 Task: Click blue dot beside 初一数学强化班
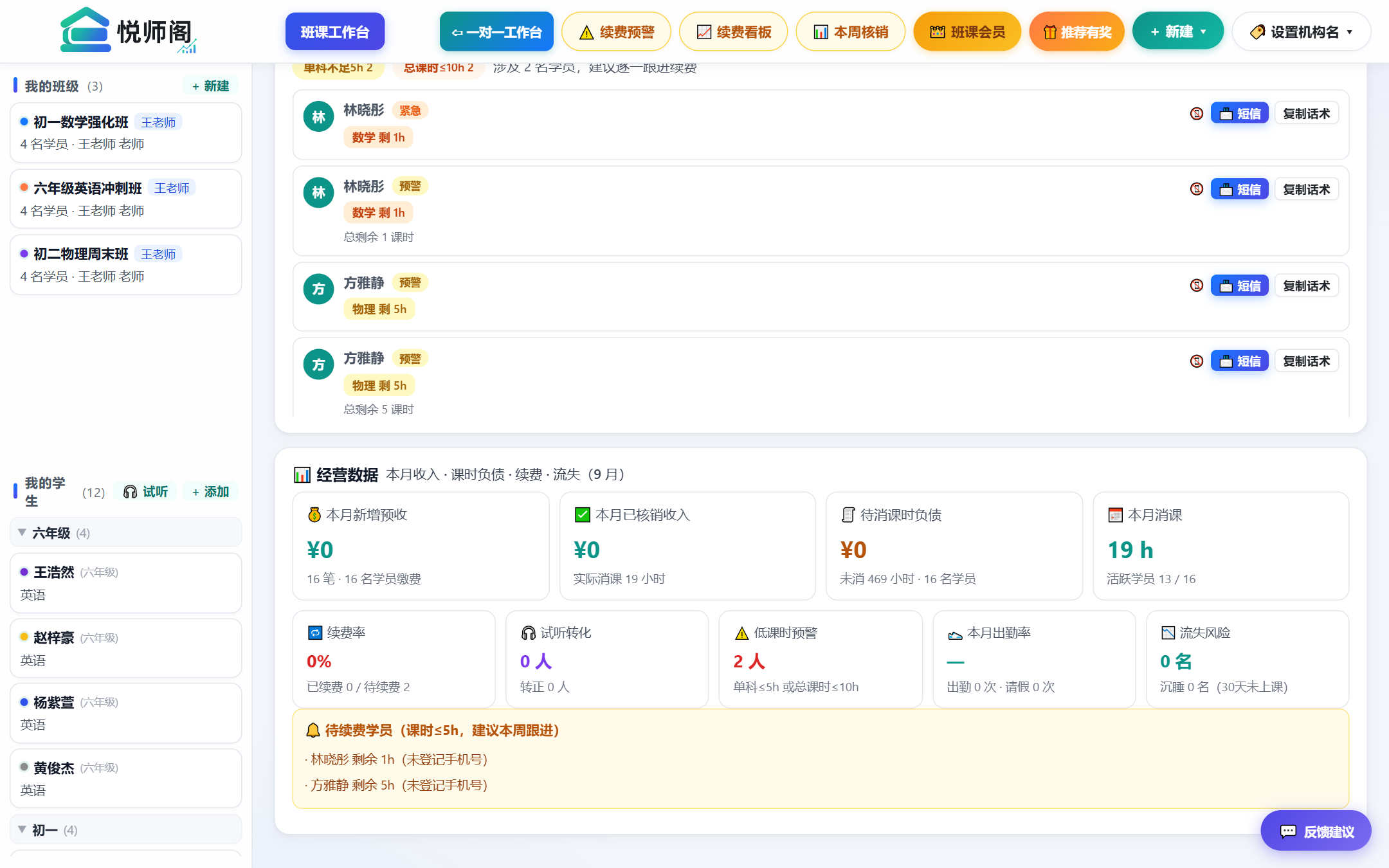click(x=24, y=122)
